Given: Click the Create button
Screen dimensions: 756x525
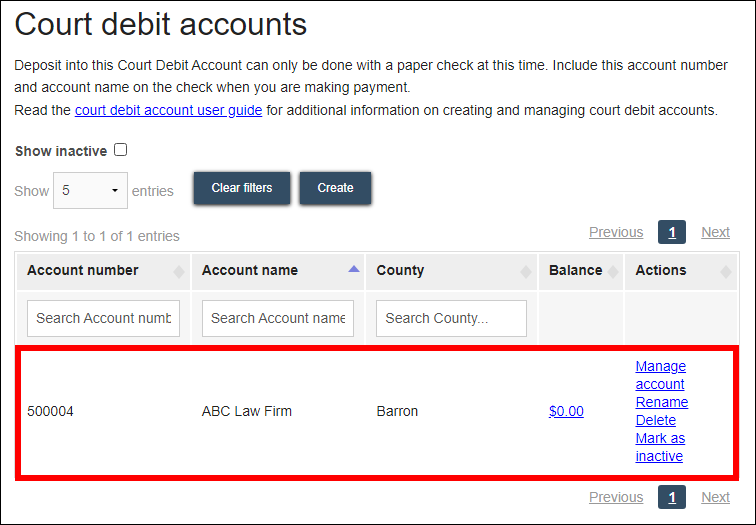Looking at the screenshot, I should pos(335,188).
